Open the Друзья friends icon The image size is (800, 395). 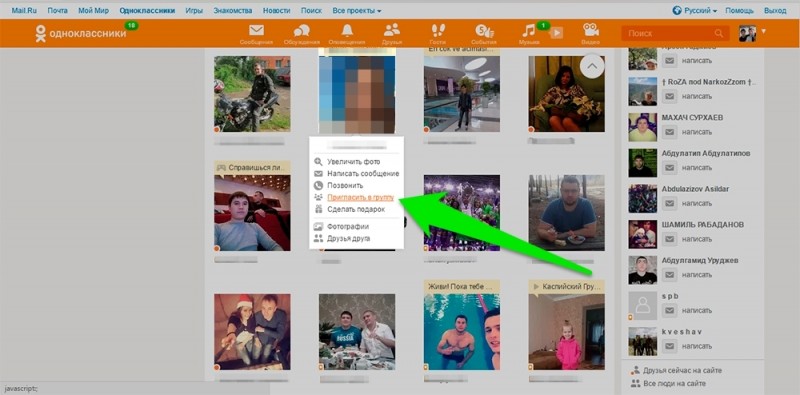point(392,30)
